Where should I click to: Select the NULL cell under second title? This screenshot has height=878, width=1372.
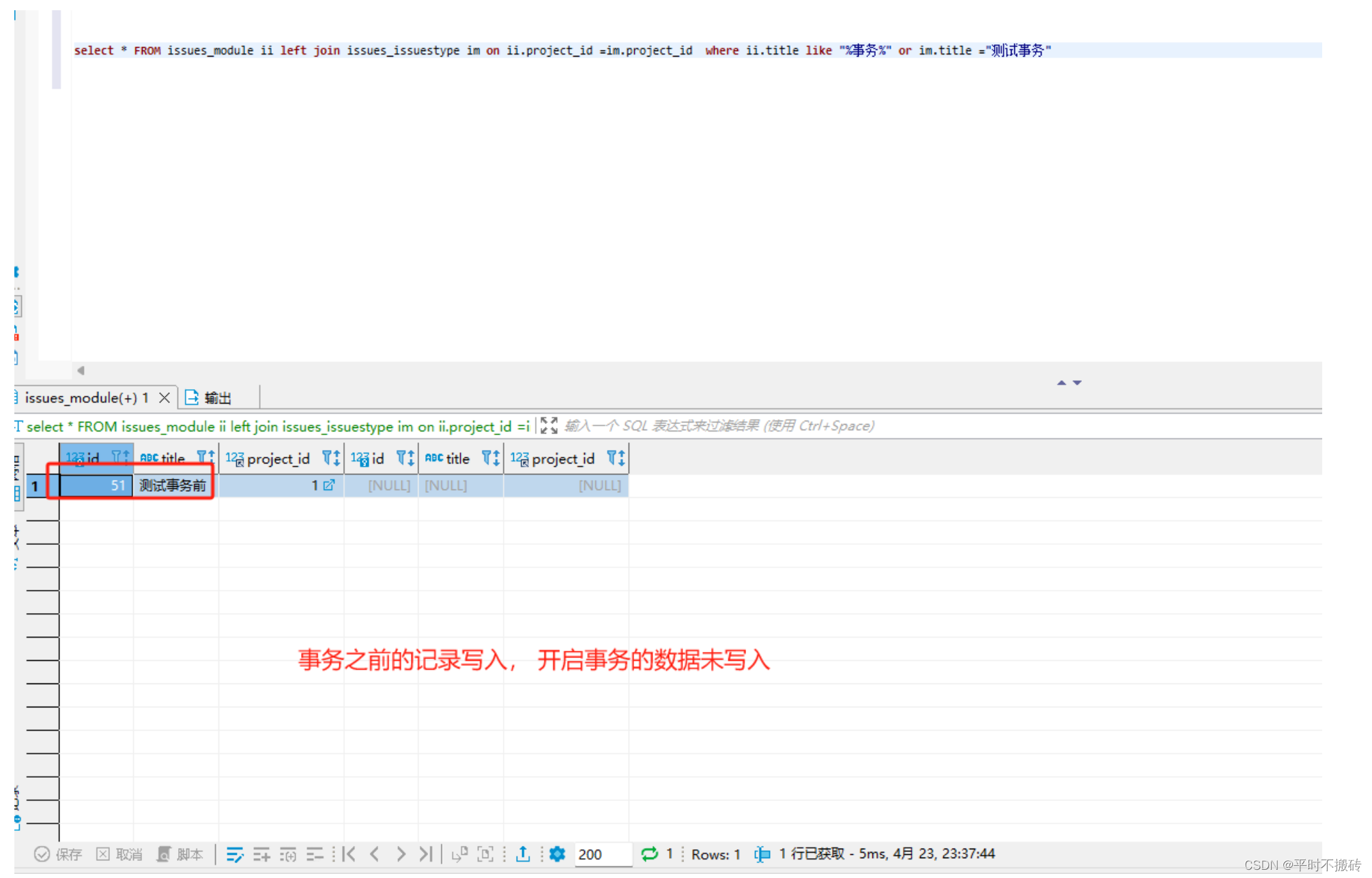pos(461,485)
